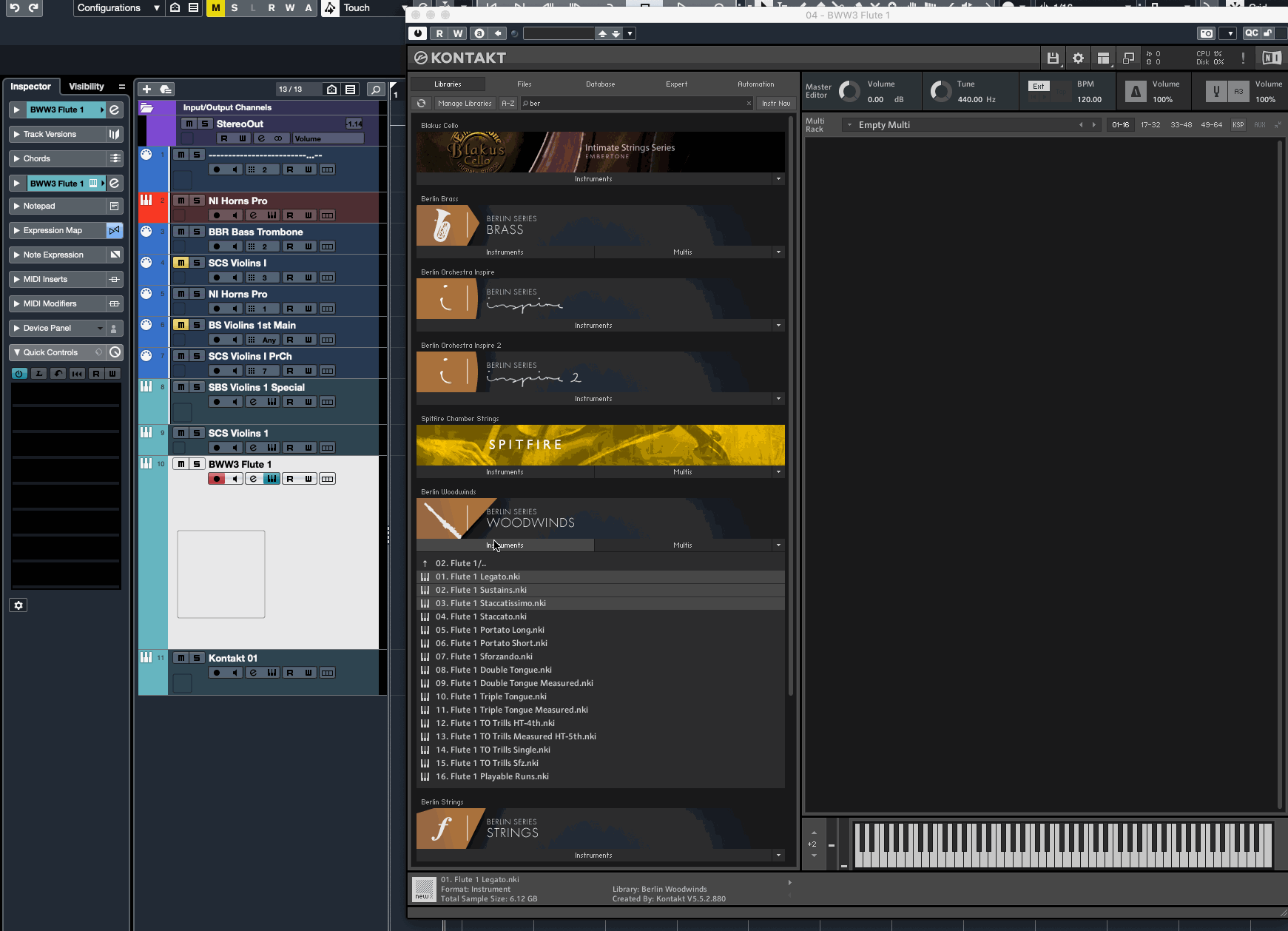The width and height of the screenshot is (1288, 931).
Task: Click the Kontakt panic exclamation icon
Action: 1243,58
